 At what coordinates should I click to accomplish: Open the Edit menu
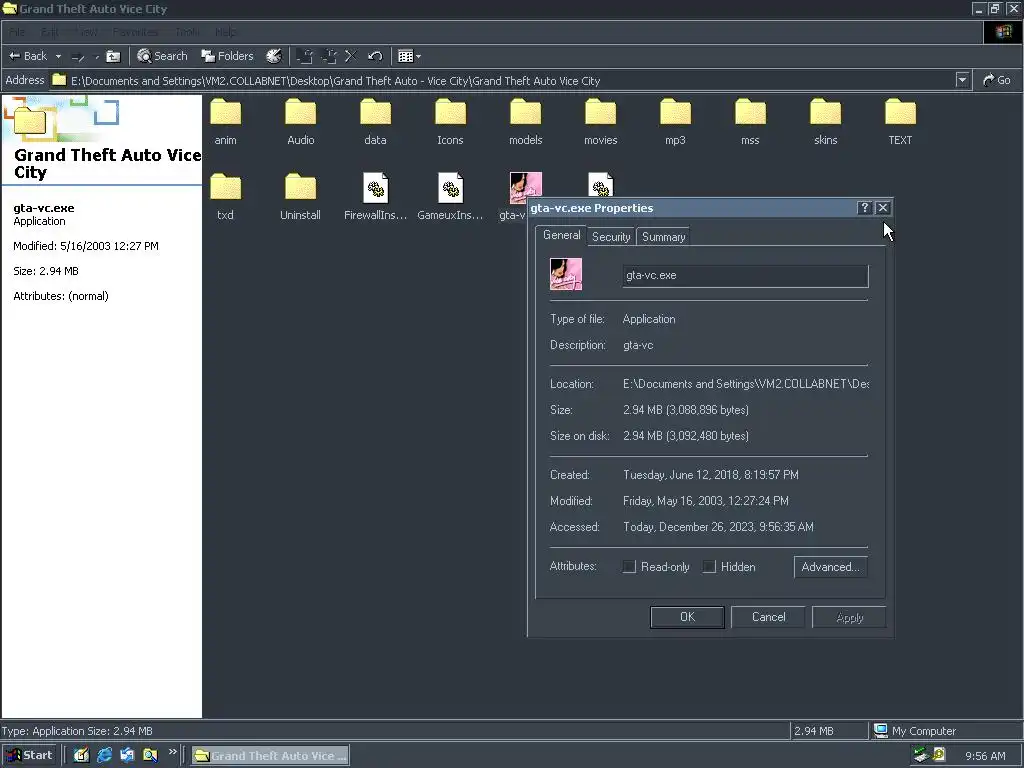click(50, 32)
